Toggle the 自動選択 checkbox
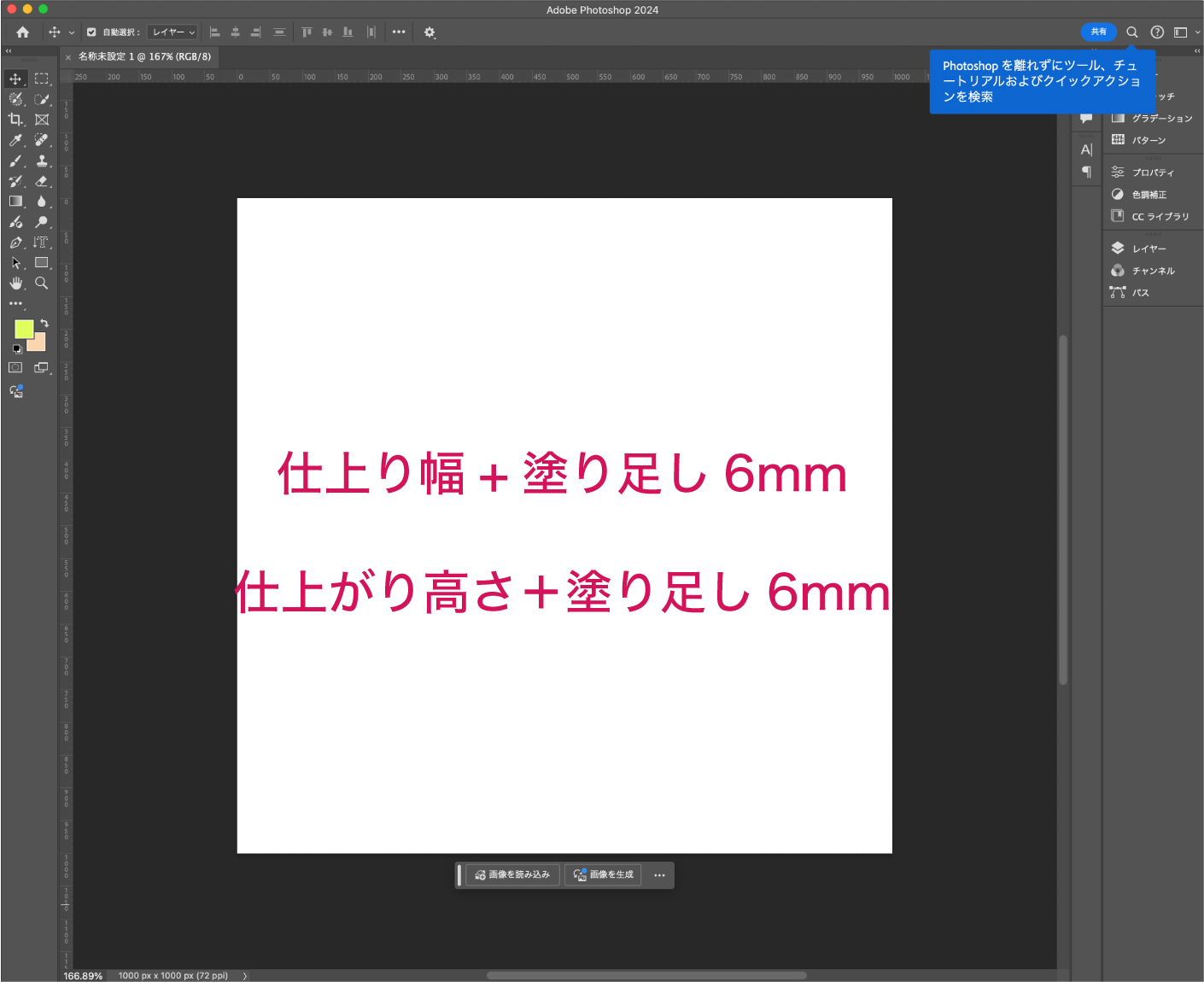1204x982 pixels. (x=91, y=32)
